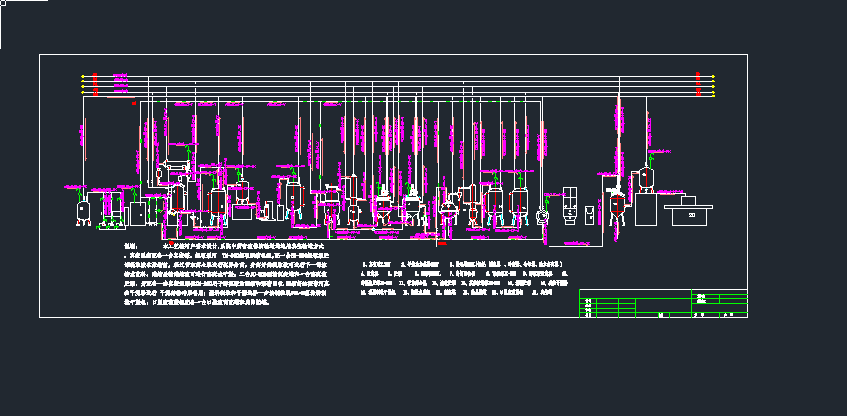This screenshot has width=847, height=416.
Task: Click the green title block table
Action: pos(664,304)
